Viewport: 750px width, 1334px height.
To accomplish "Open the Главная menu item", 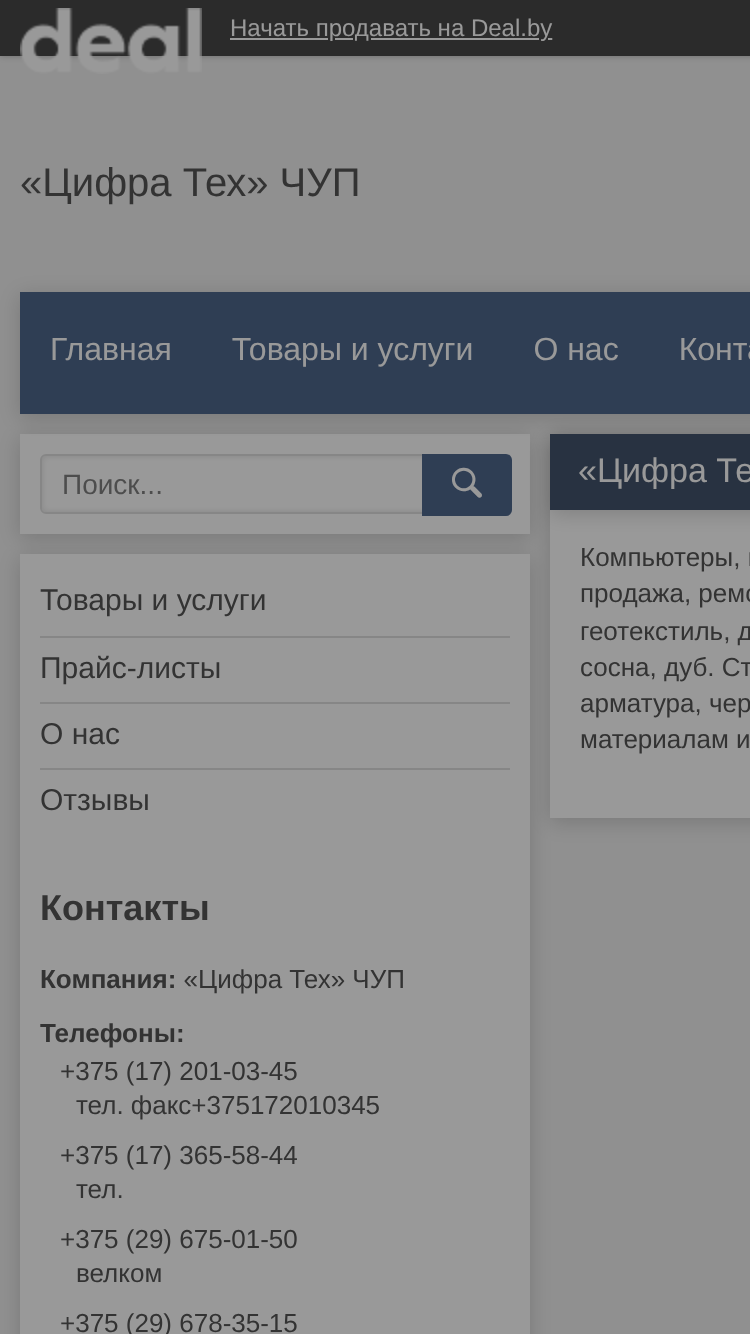I will point(111,350).
